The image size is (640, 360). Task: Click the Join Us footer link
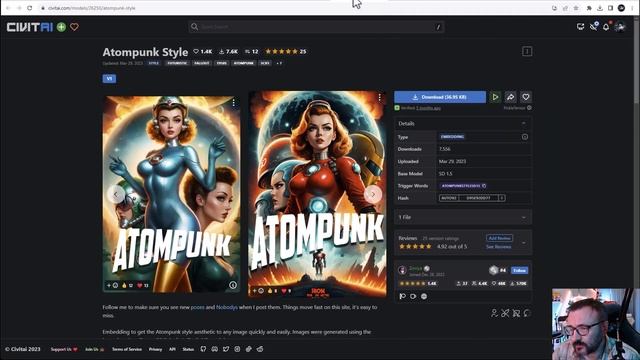click(95, 349)
